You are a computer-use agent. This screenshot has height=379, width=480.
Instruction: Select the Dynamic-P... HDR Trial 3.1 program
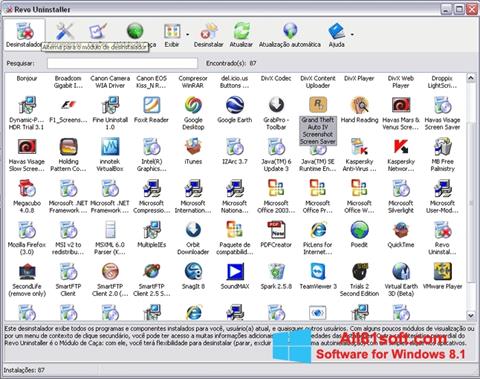click(x=27, y=113)
